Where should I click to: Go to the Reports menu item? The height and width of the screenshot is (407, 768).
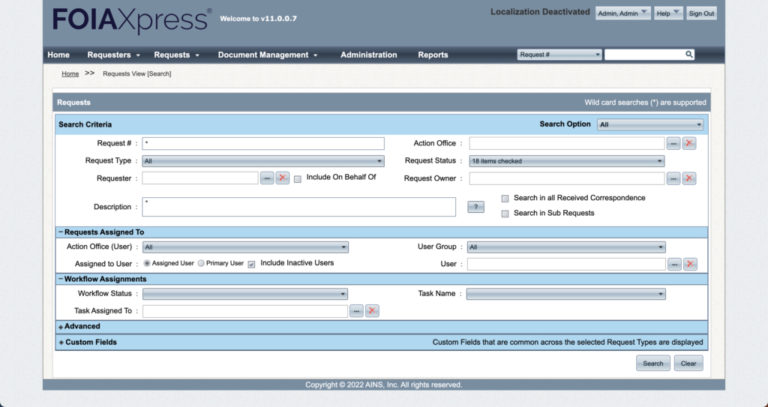coord(433,54)
